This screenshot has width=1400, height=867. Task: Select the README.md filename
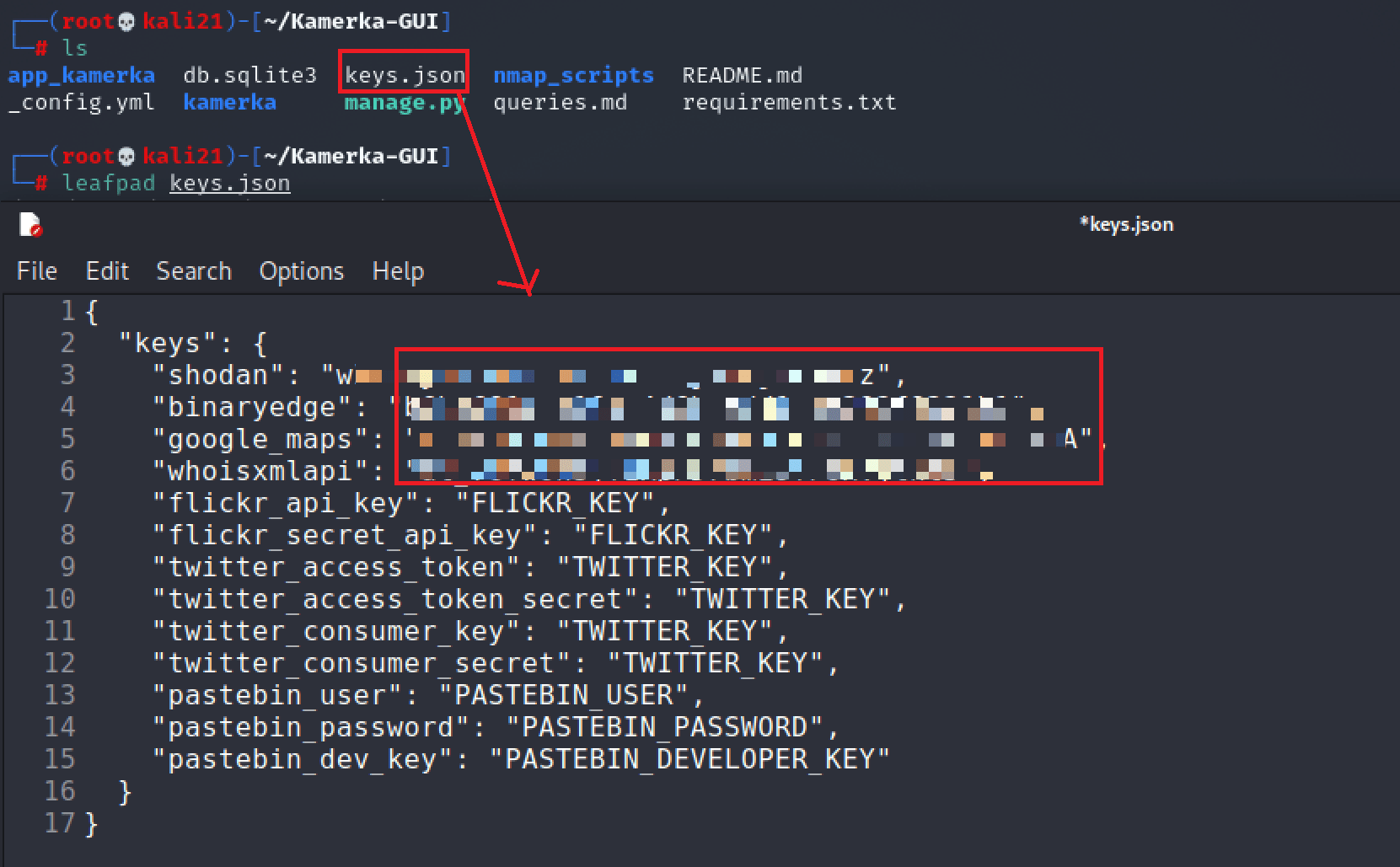(741, 75)
